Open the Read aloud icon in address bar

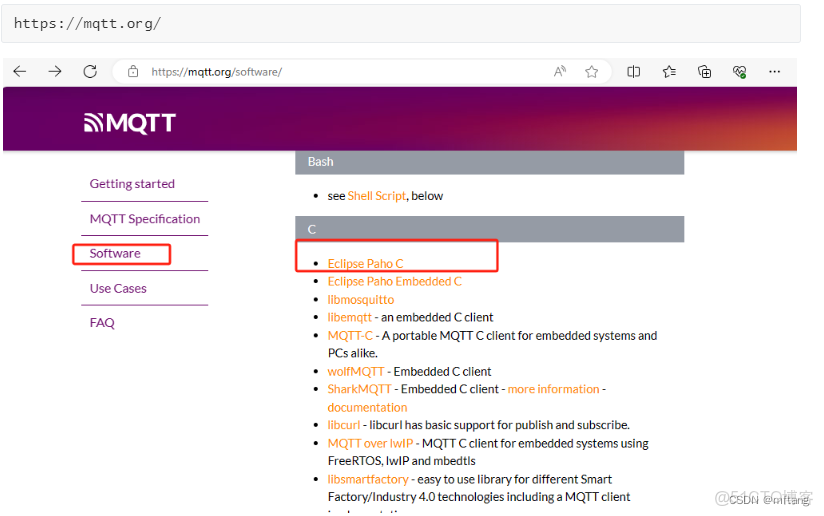[x=560, y=71]
